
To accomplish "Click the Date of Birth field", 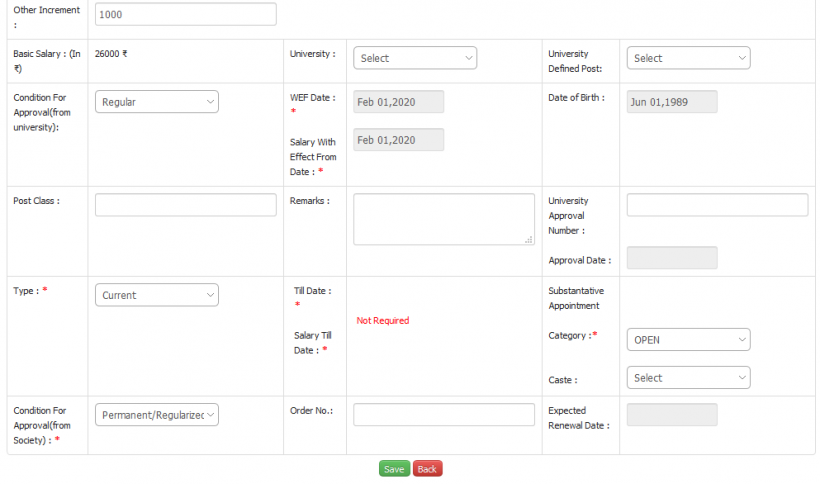I will pos(672,102).
